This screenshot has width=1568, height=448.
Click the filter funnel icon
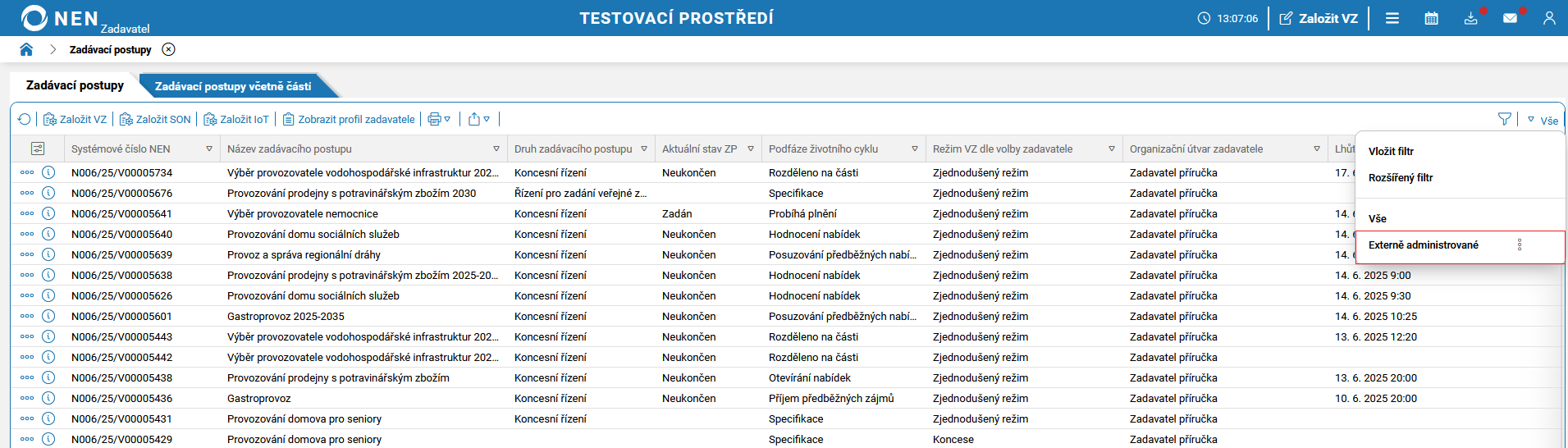coord(1505,119)
